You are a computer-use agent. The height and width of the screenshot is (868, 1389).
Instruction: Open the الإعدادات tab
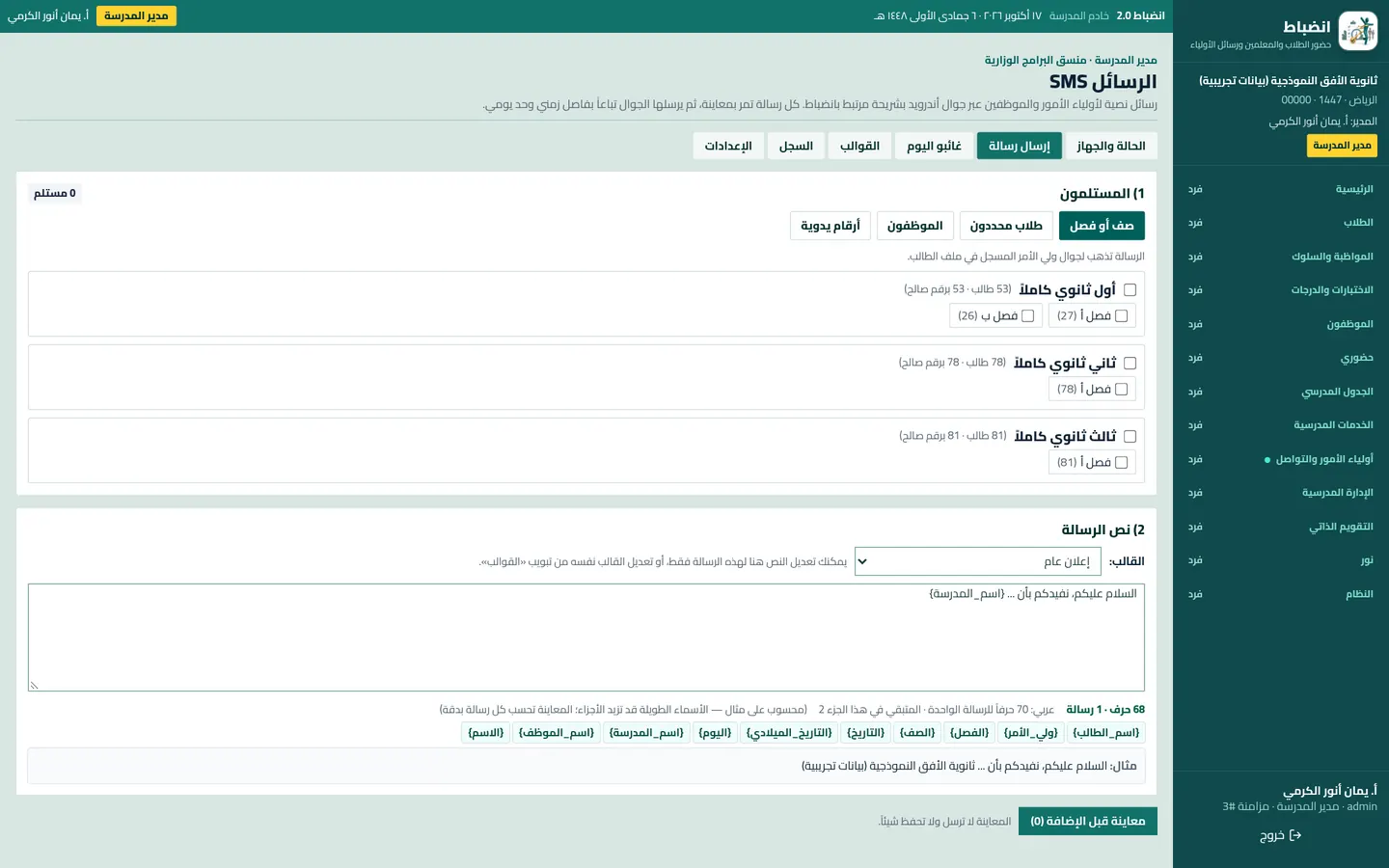(x=728, y=146)
